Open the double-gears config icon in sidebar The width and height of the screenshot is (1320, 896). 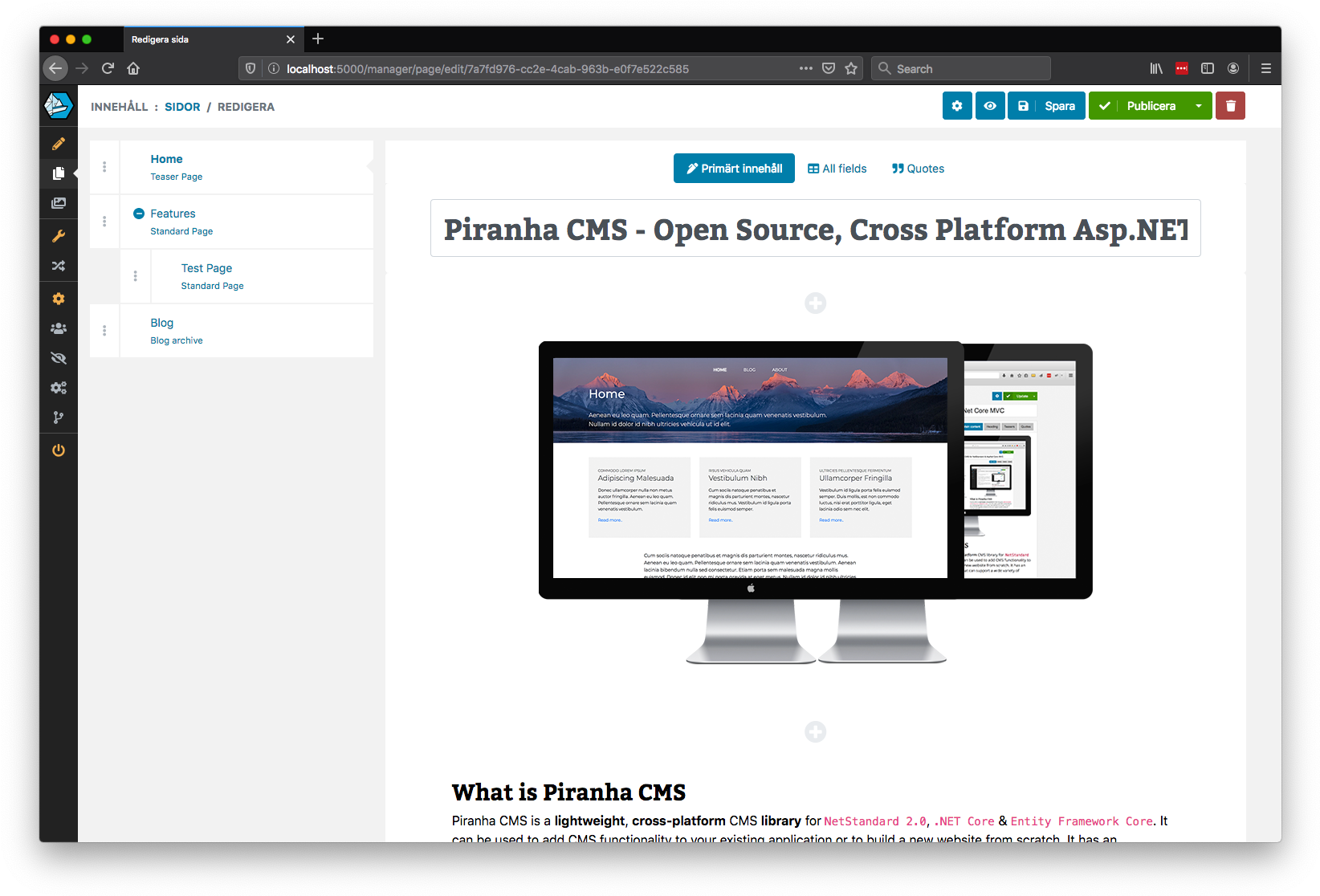coord(59,388)
